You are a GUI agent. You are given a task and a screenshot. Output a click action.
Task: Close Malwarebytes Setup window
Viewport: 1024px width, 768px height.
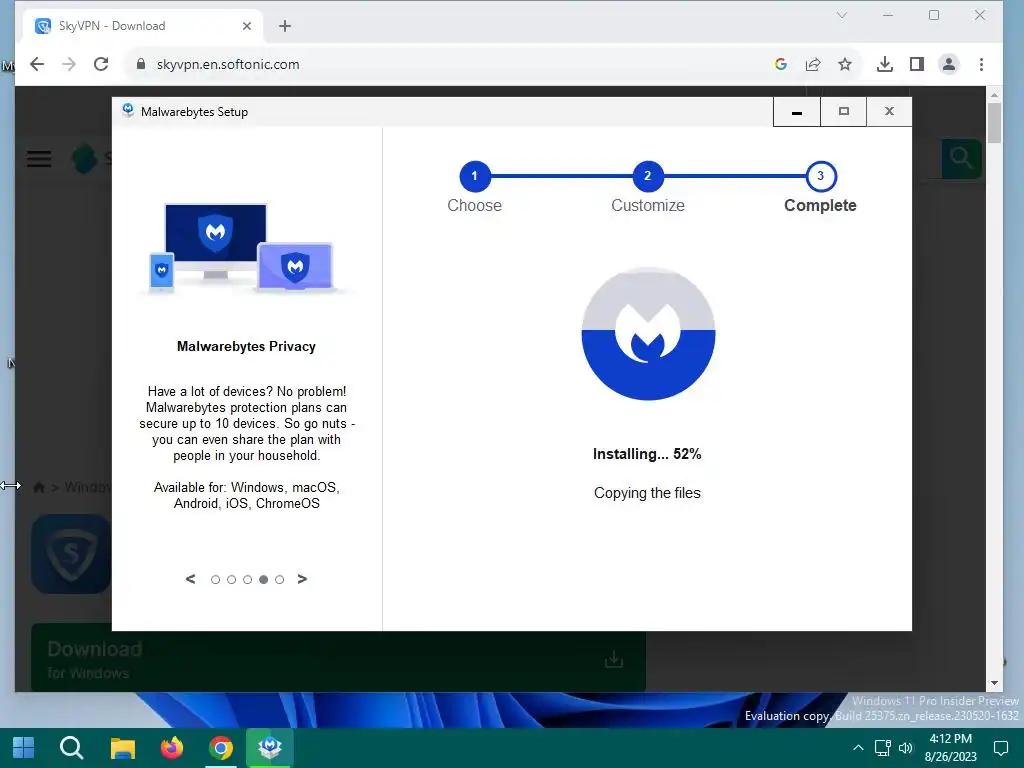(889, 112)
